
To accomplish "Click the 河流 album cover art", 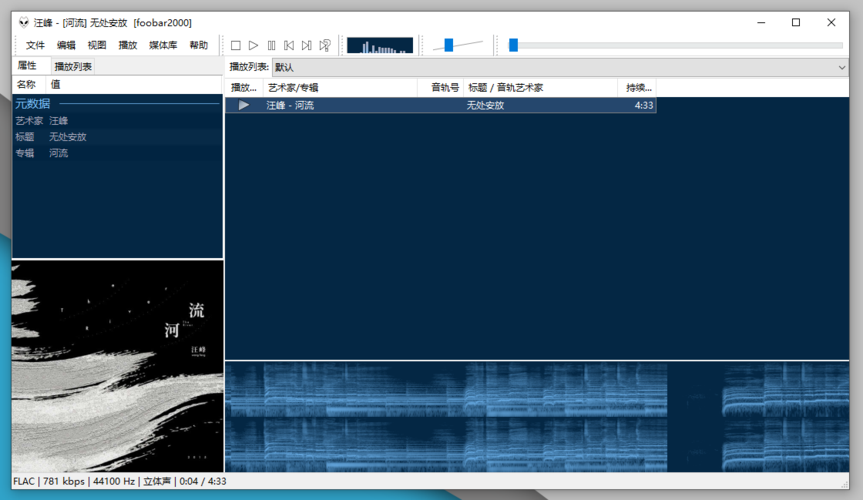I will click(x=118, y=366).
